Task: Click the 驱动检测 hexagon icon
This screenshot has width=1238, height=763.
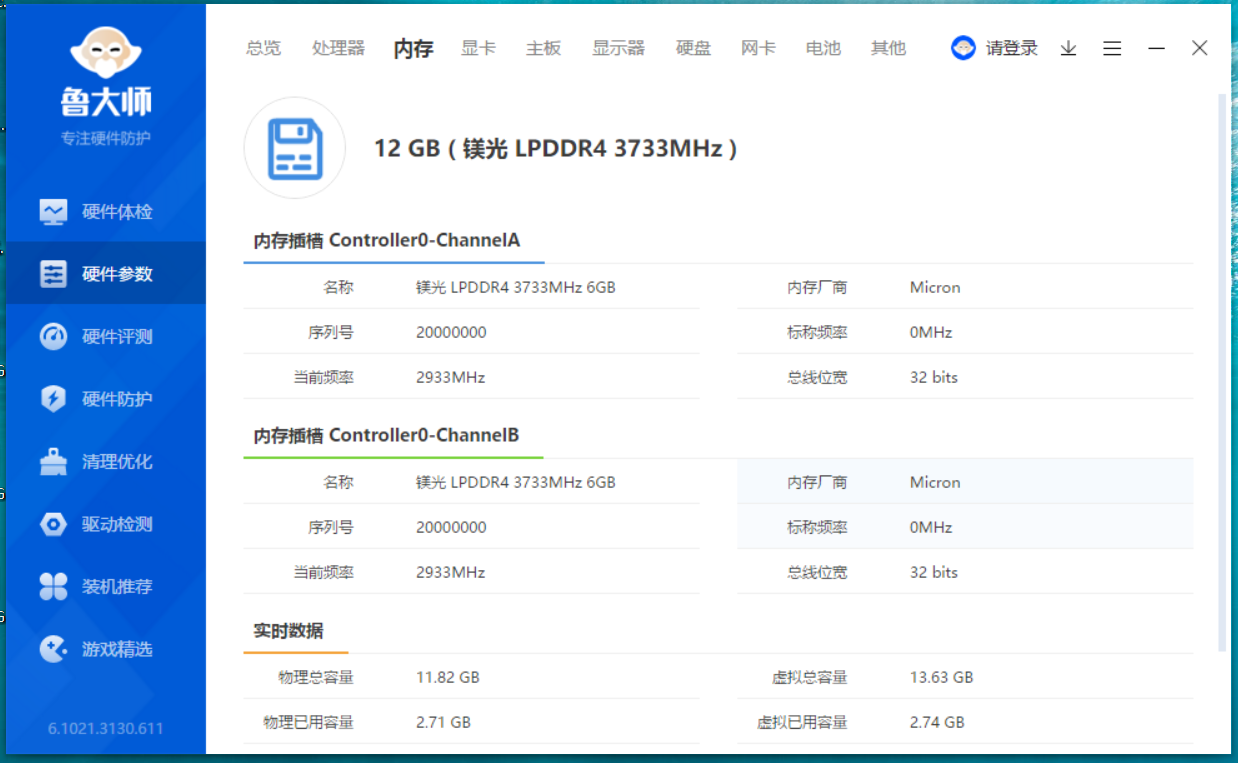Action: (53, 524)
